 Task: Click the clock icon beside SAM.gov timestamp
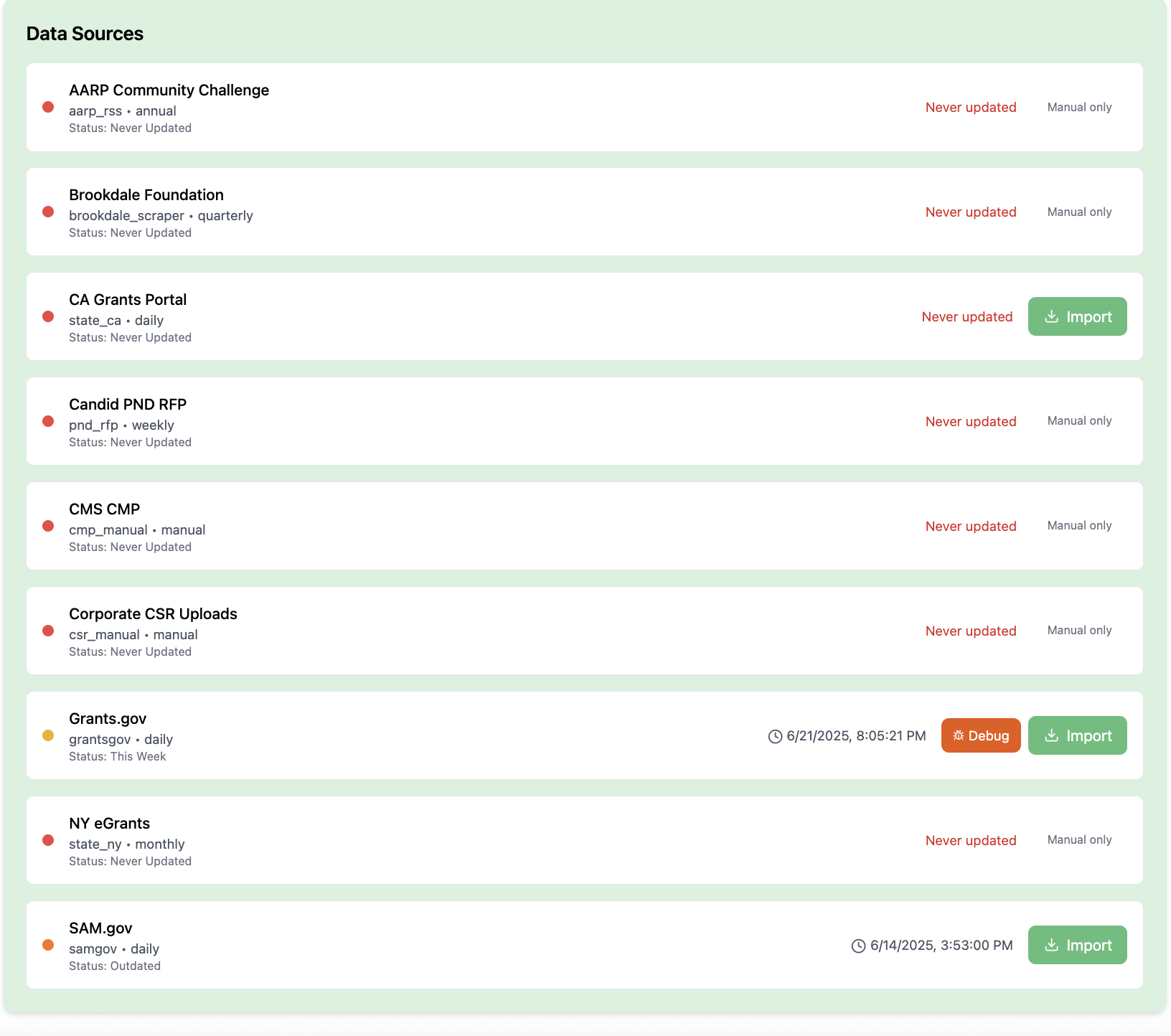(x=858, y=946)
